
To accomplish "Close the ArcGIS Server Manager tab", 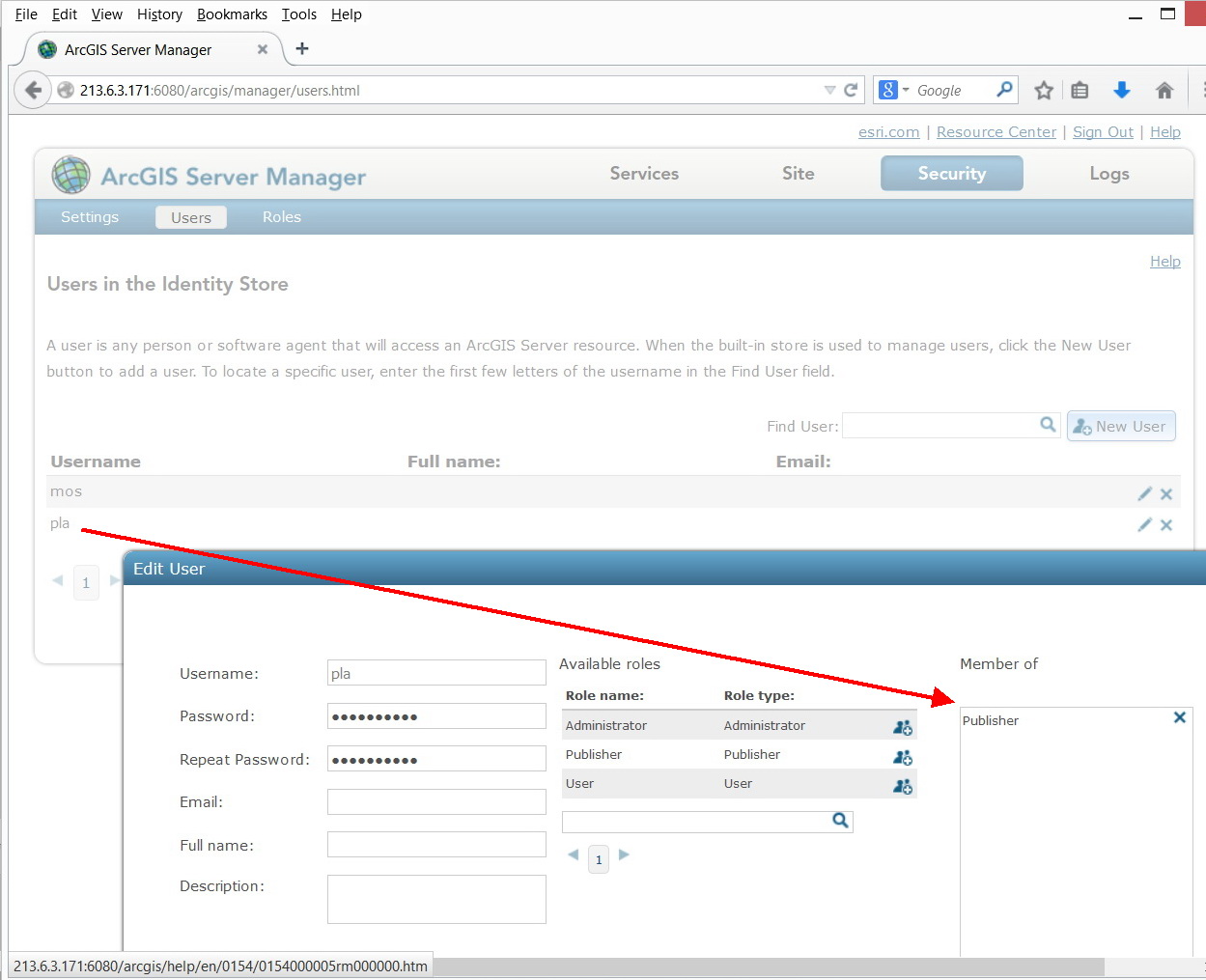I will click(263, 49).
